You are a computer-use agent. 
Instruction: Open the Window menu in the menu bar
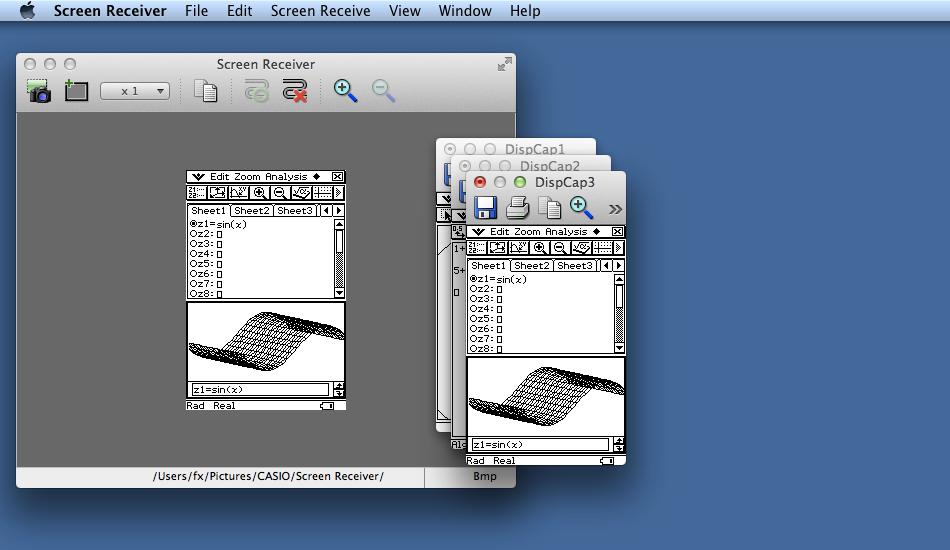point(465,11)
